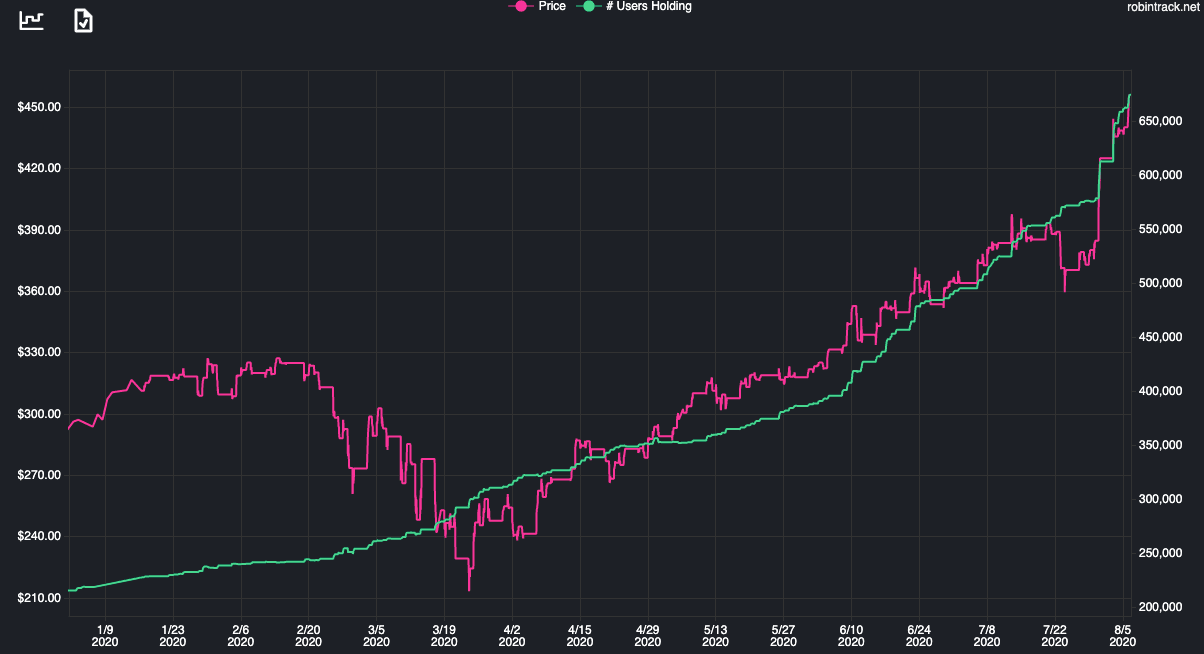Select the 5/13 2020 date label
This screenshot has width=1204, height=654.
pos(715,636)
